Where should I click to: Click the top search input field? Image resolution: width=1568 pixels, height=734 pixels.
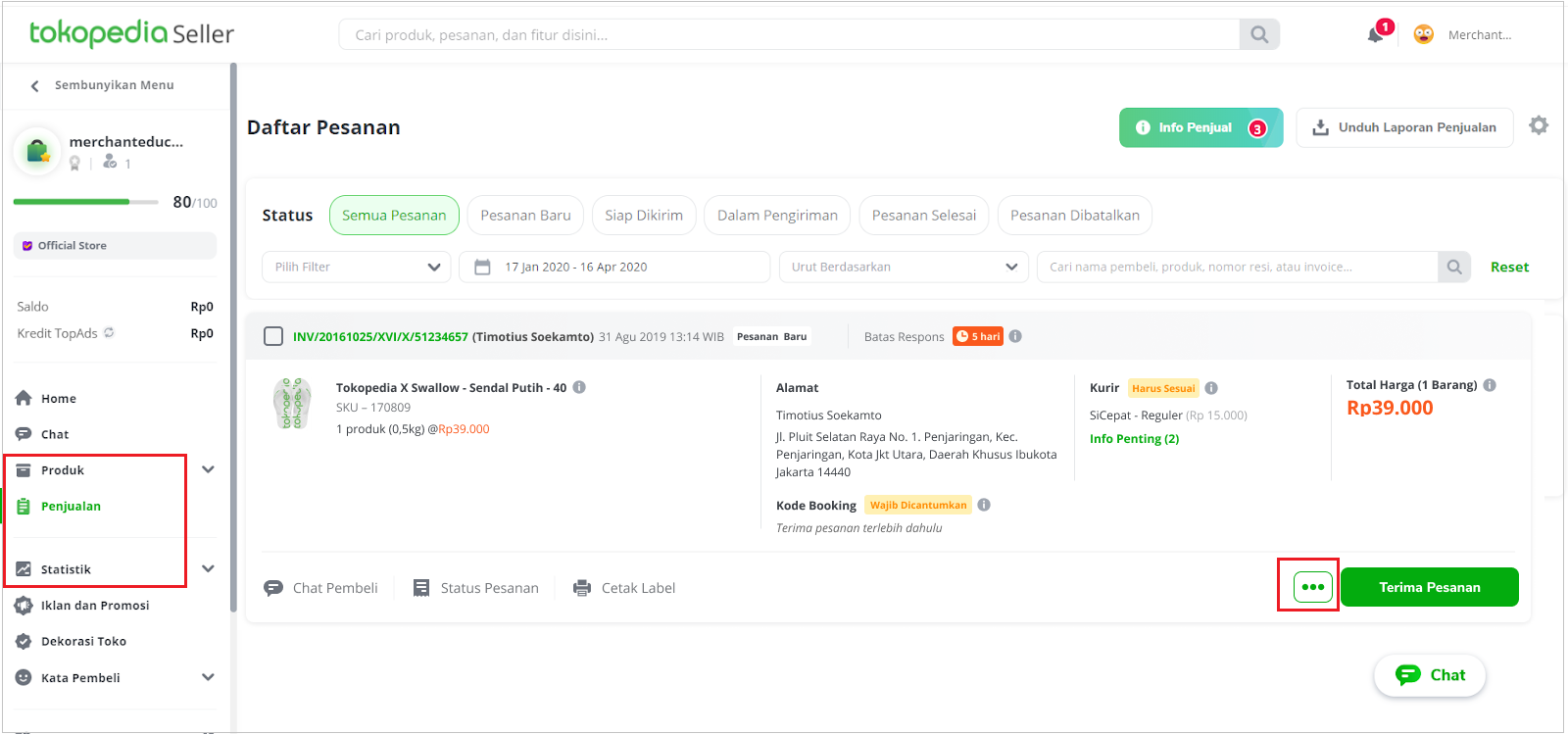coord(789,34)
